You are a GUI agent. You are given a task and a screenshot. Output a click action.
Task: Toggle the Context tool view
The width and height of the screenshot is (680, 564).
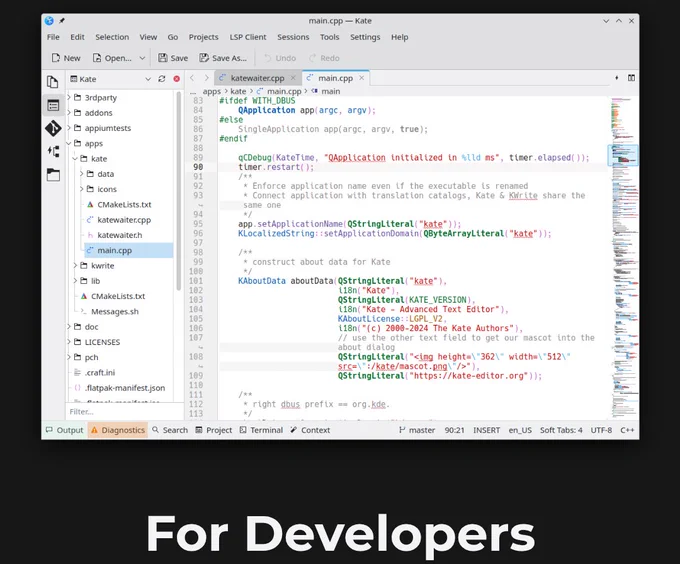[x=311, y=430]
